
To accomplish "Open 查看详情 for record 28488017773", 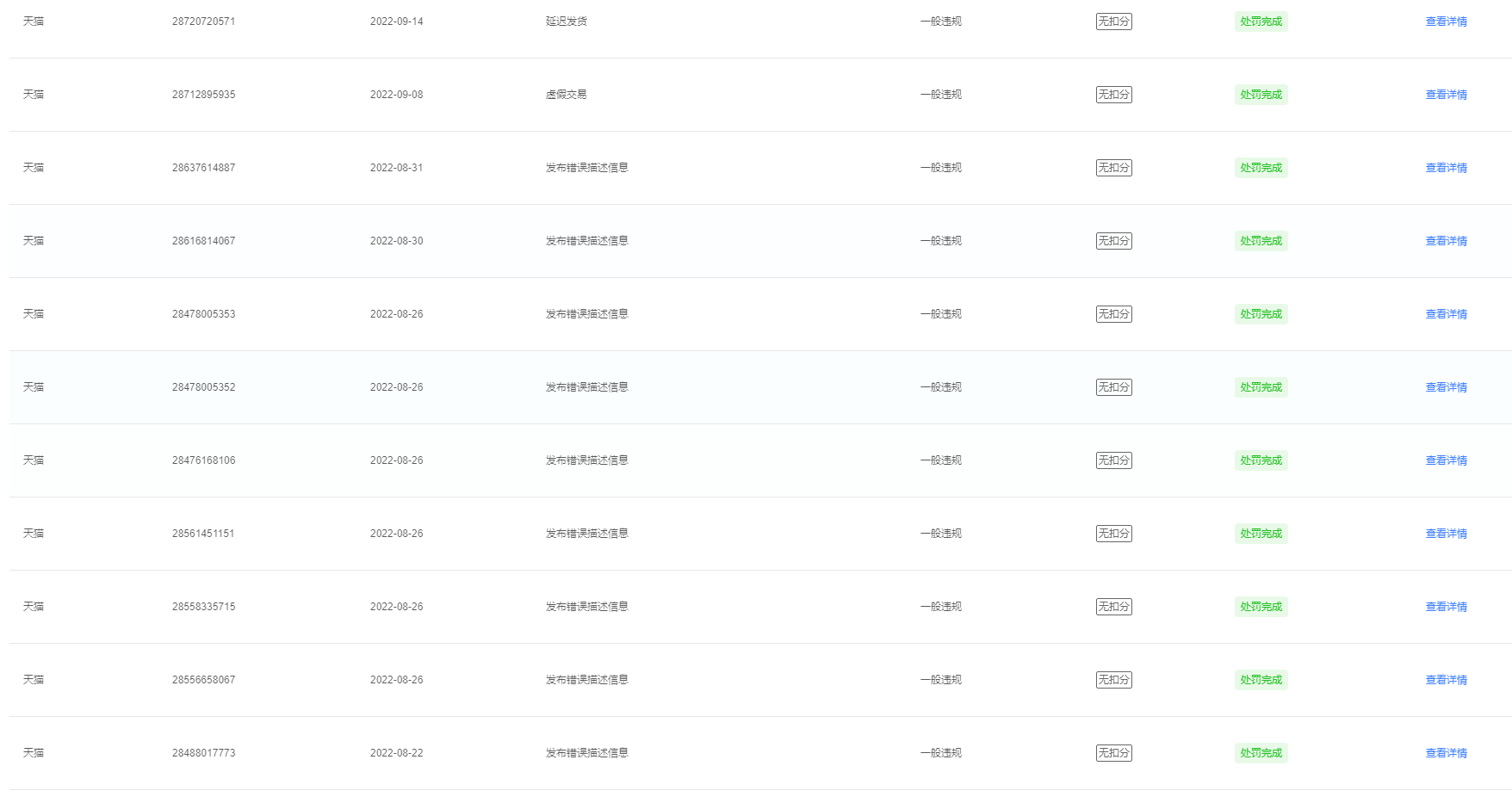I will click(1446, 753).
